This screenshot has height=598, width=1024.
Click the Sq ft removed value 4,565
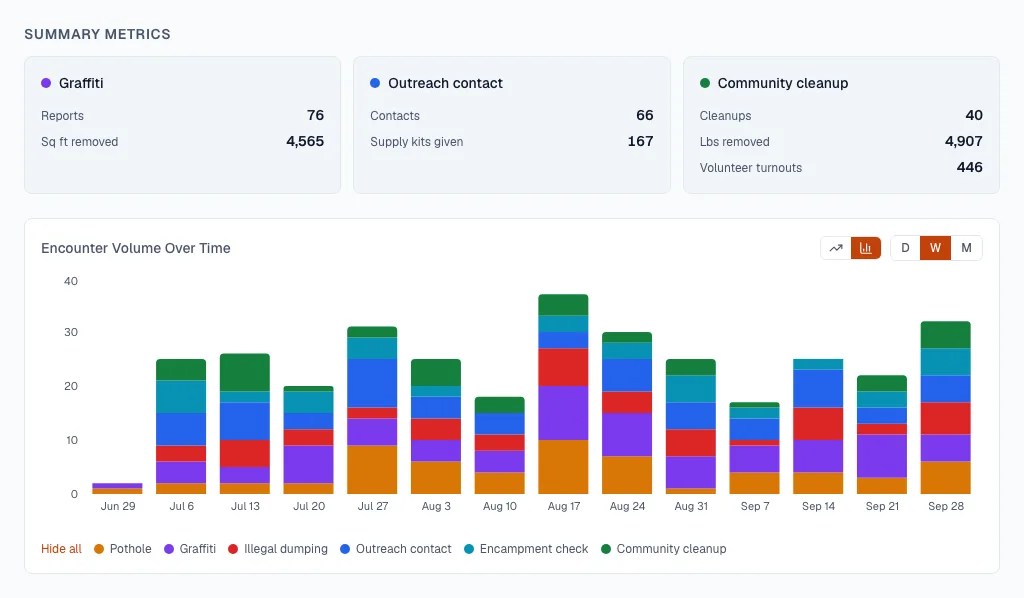(305, 142)
